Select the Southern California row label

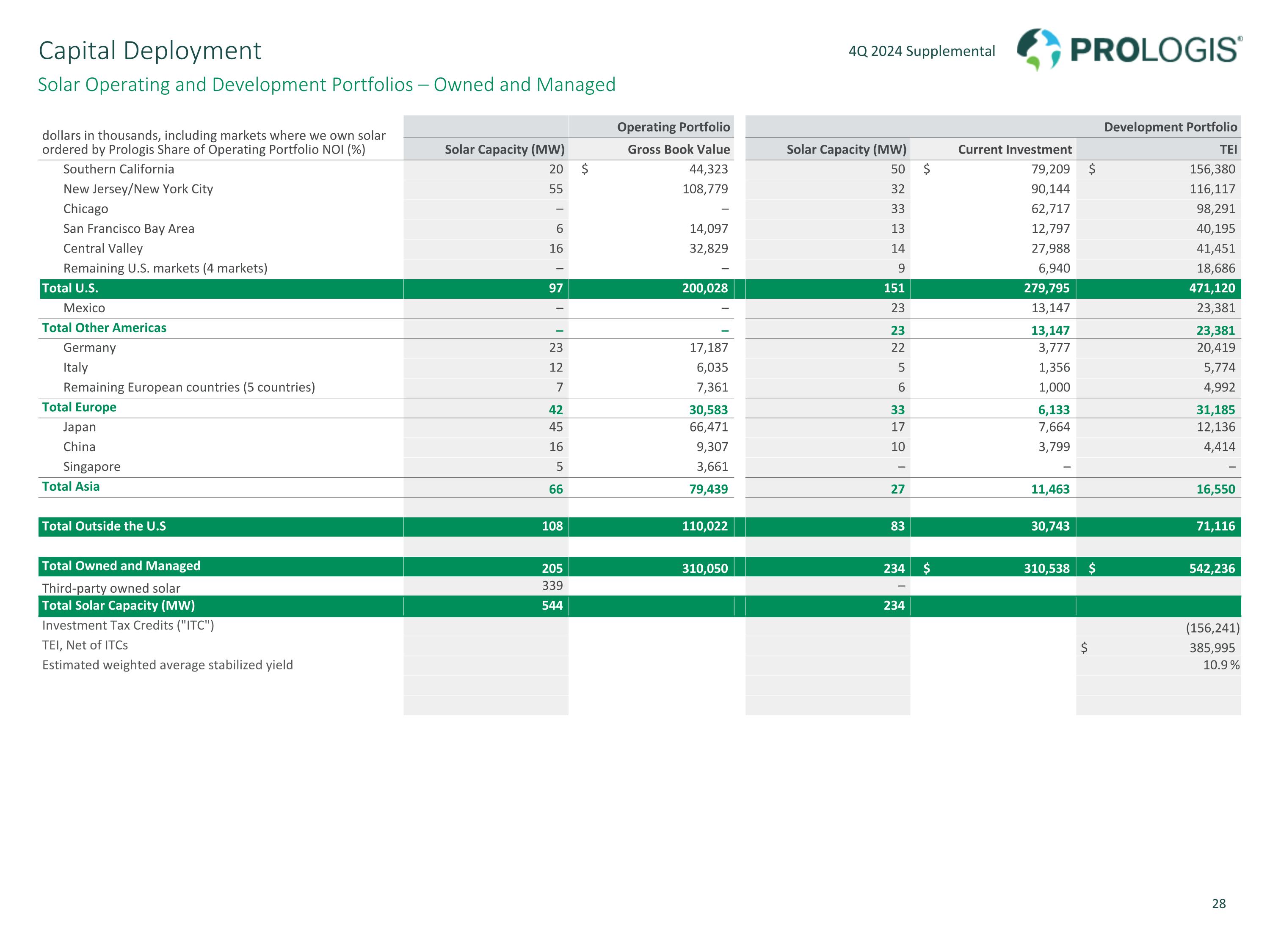118,169
